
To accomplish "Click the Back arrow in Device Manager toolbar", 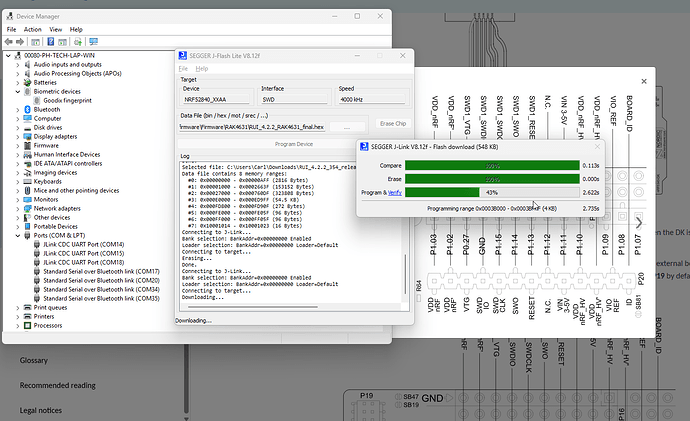I will (x=10, y=41).
